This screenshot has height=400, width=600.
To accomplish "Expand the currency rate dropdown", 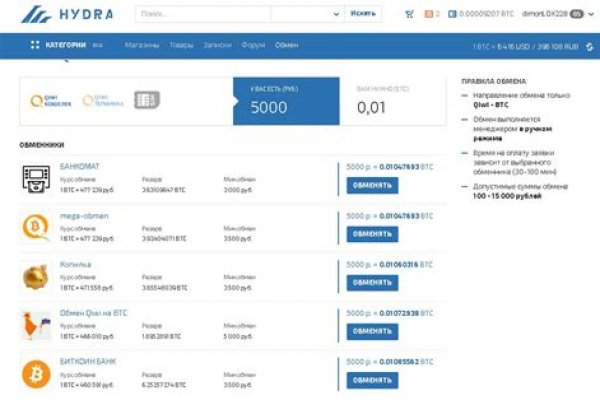I will click(x=587, y=46).
